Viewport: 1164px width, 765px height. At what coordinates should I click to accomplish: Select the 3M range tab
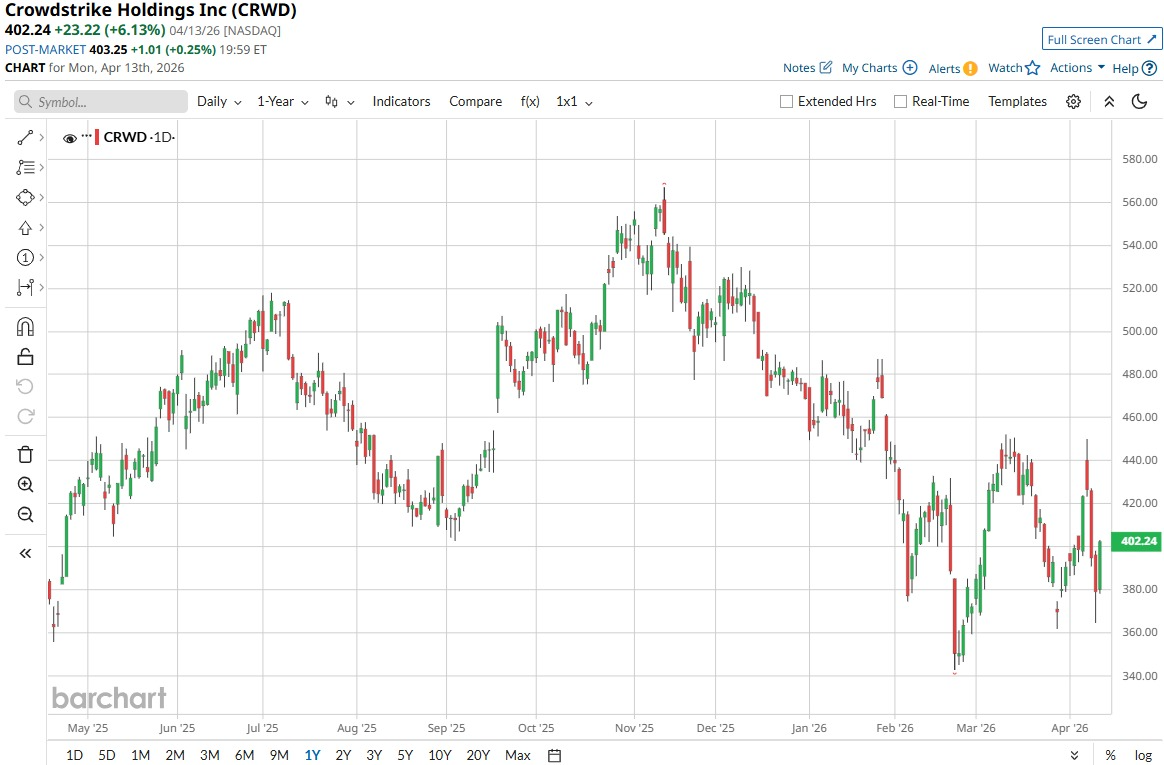209,755
